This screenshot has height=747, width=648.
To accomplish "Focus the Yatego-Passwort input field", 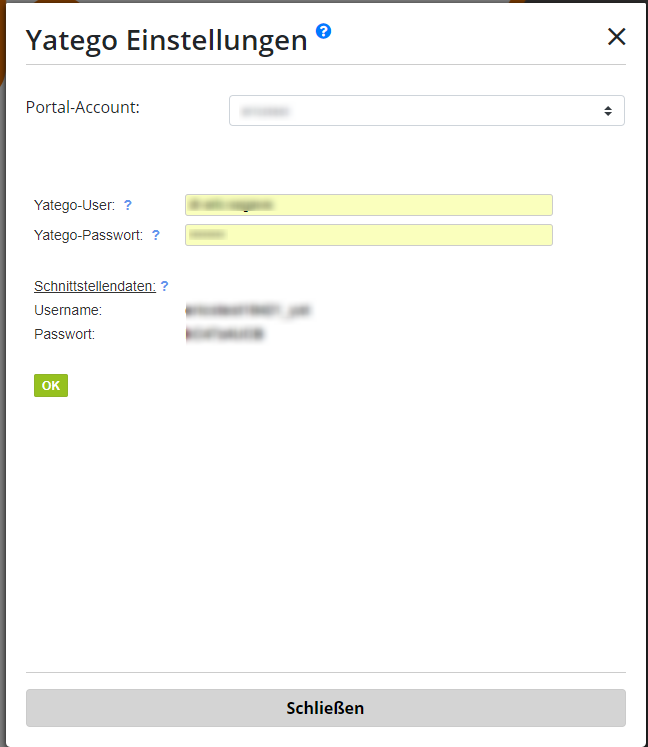I will [x=369, y=235].
